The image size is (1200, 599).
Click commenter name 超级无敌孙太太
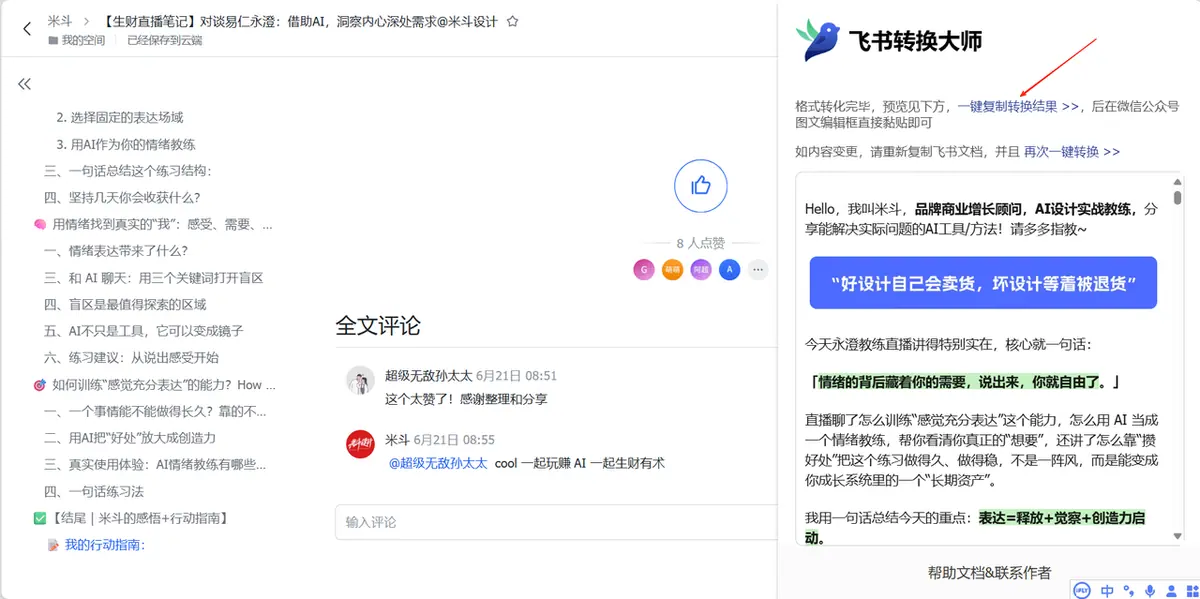(x=428, y=376)
